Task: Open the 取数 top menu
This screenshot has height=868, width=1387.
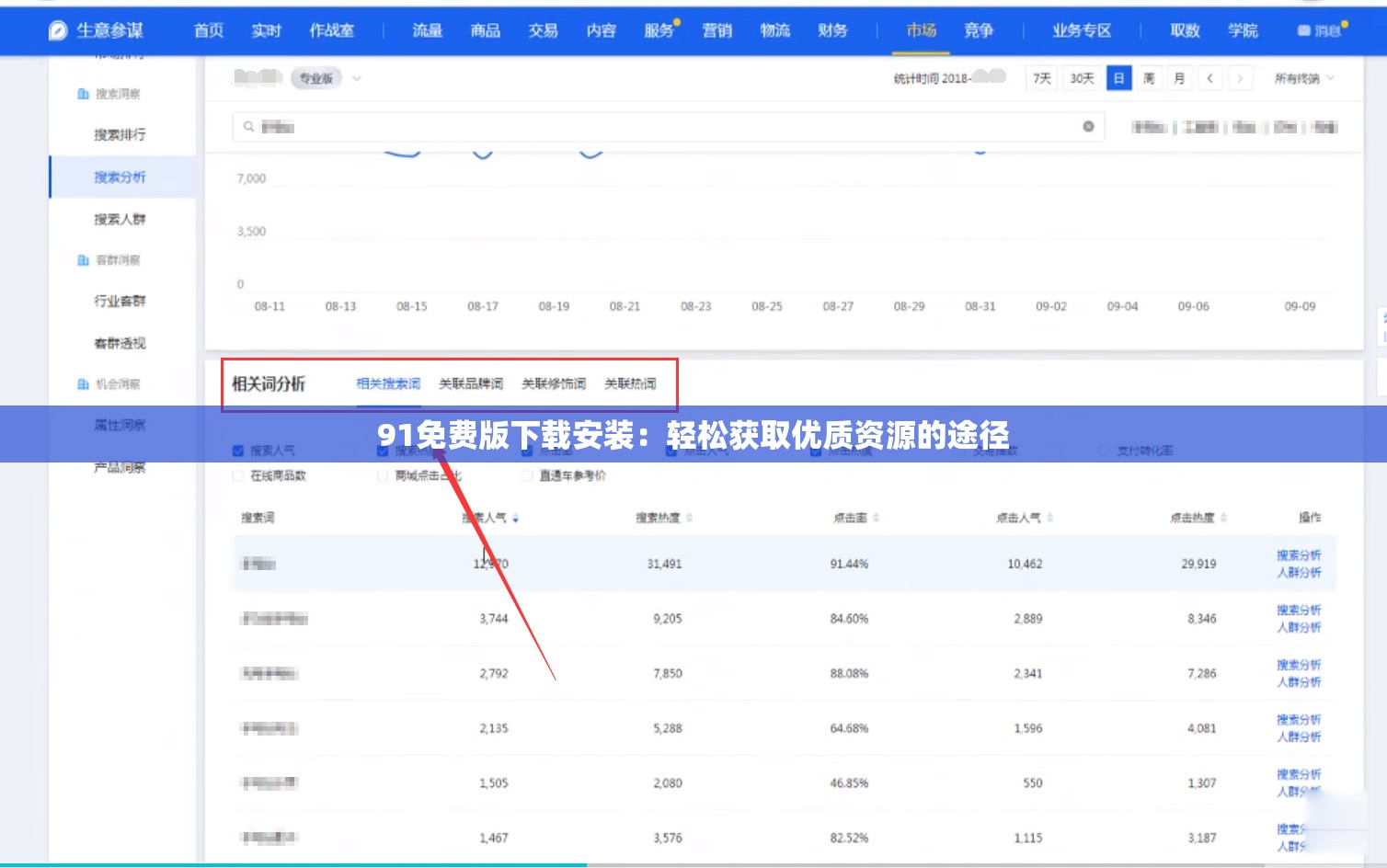Action: click(1186, 30)
